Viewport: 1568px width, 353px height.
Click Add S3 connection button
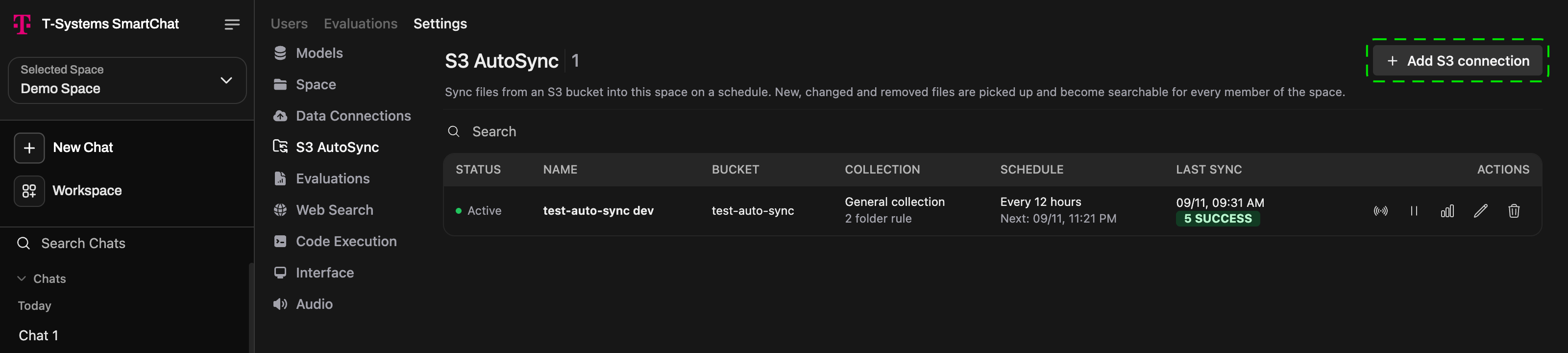1457,61
